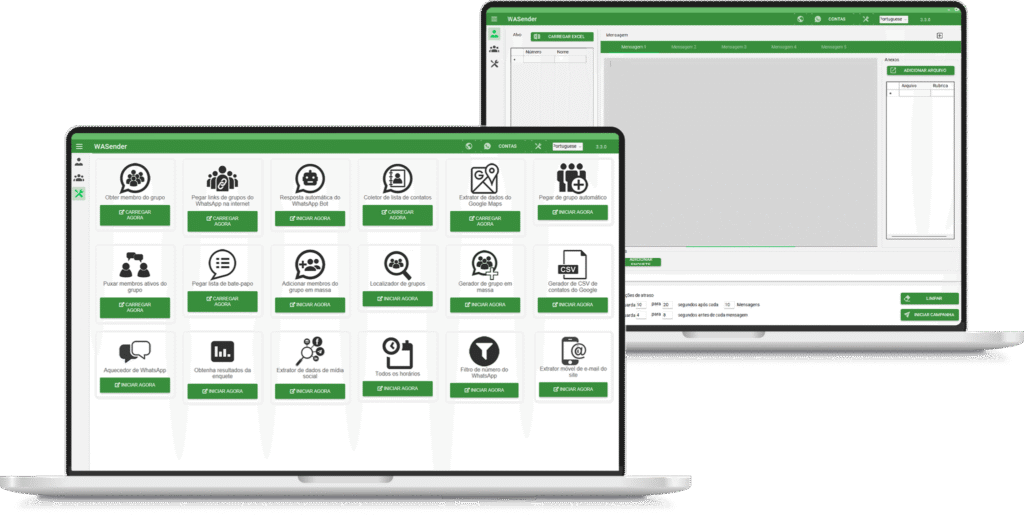Click the large message text area in the back window
Screen dimensions: 1024x516
click(740, 152)
